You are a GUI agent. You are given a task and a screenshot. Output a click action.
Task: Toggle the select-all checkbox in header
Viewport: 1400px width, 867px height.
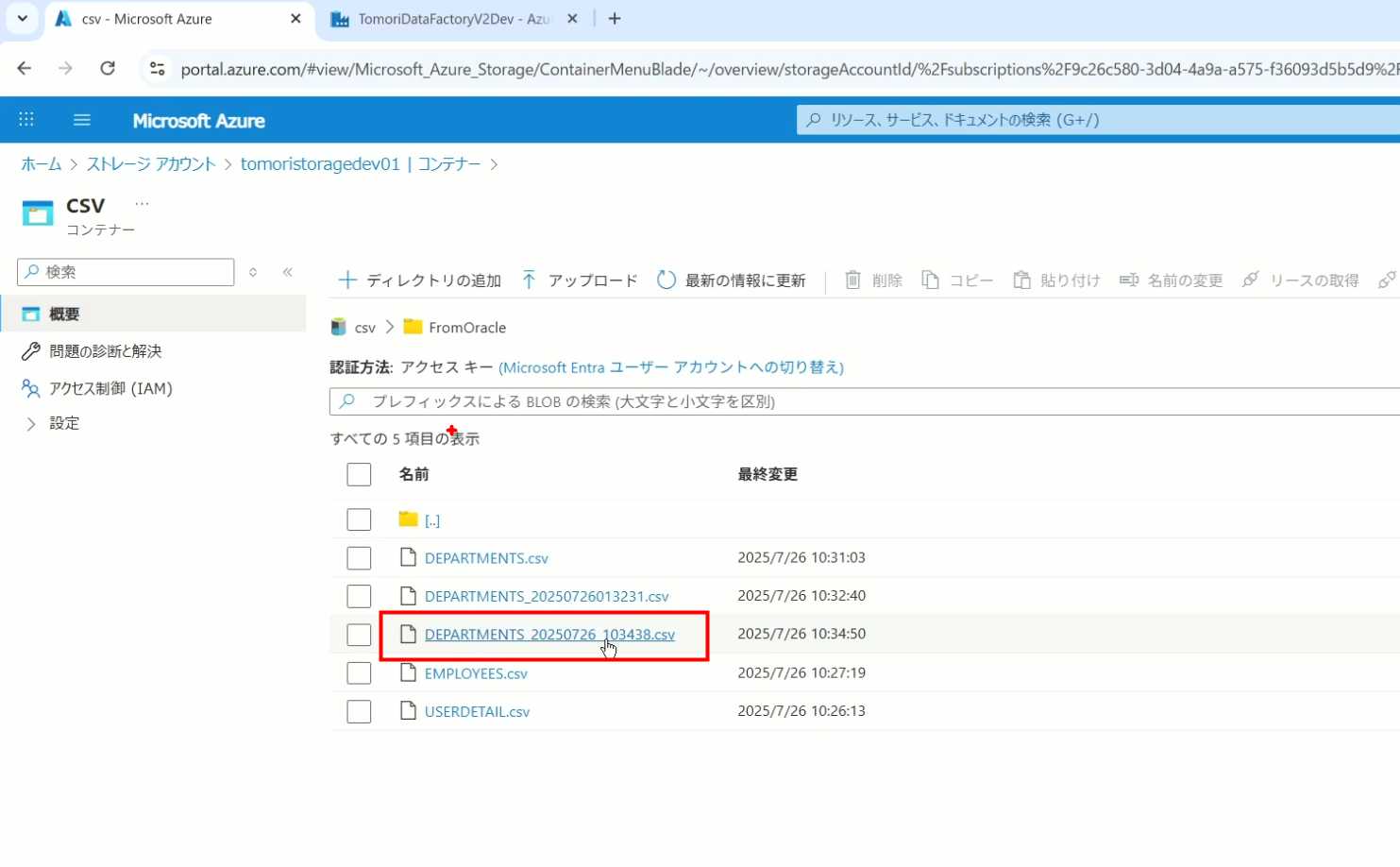point(359,474)
